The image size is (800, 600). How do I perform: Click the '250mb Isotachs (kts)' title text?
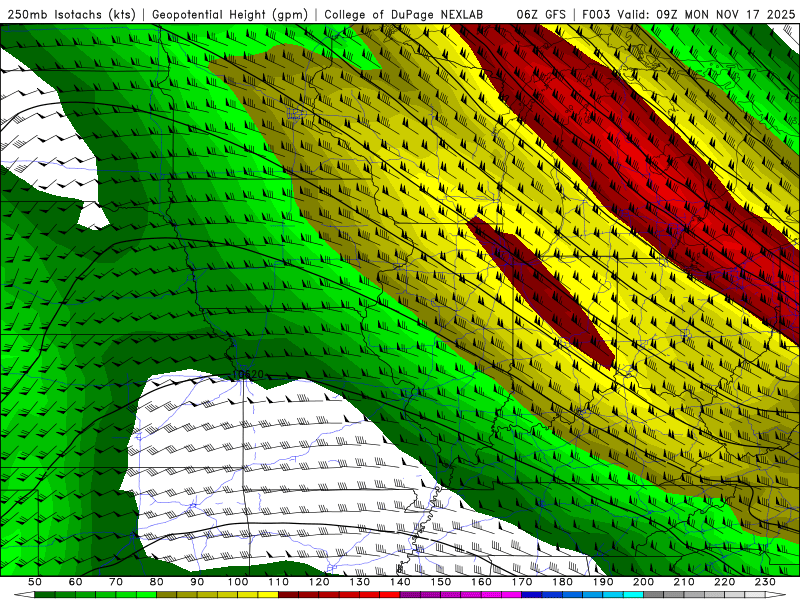(x=71, y=15)
